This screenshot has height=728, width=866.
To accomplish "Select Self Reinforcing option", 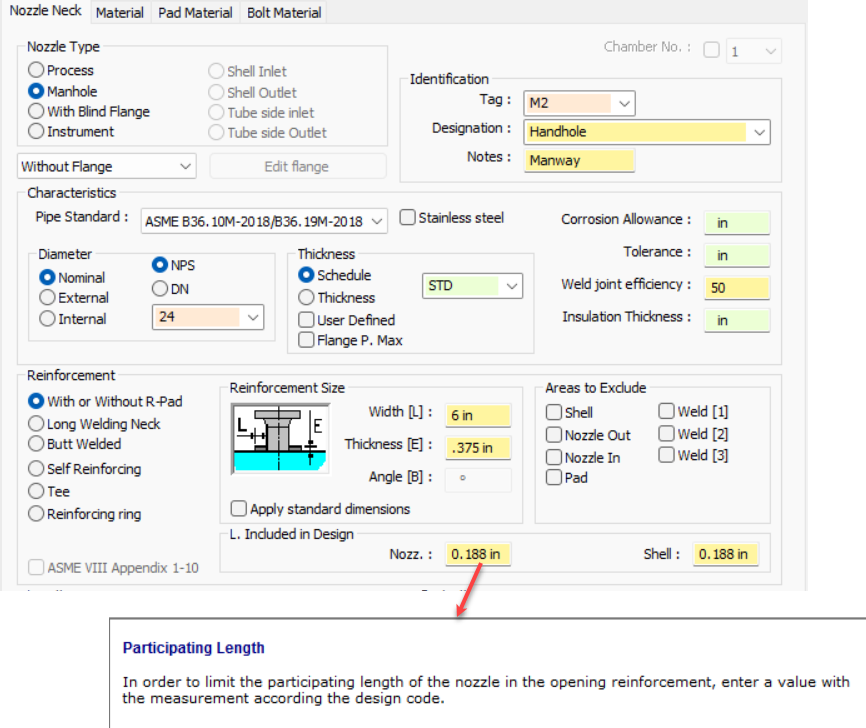I will (x=85, y=469).
